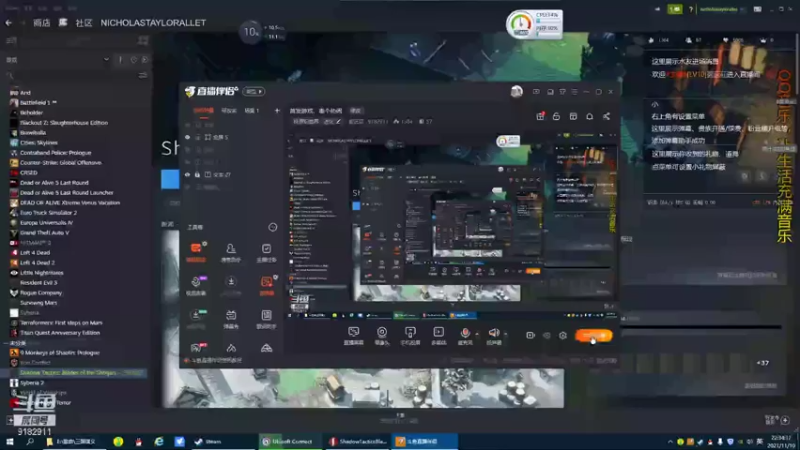
Task: Toggle visibility eye for the 全屏 5 source
Action: (187, 137)
